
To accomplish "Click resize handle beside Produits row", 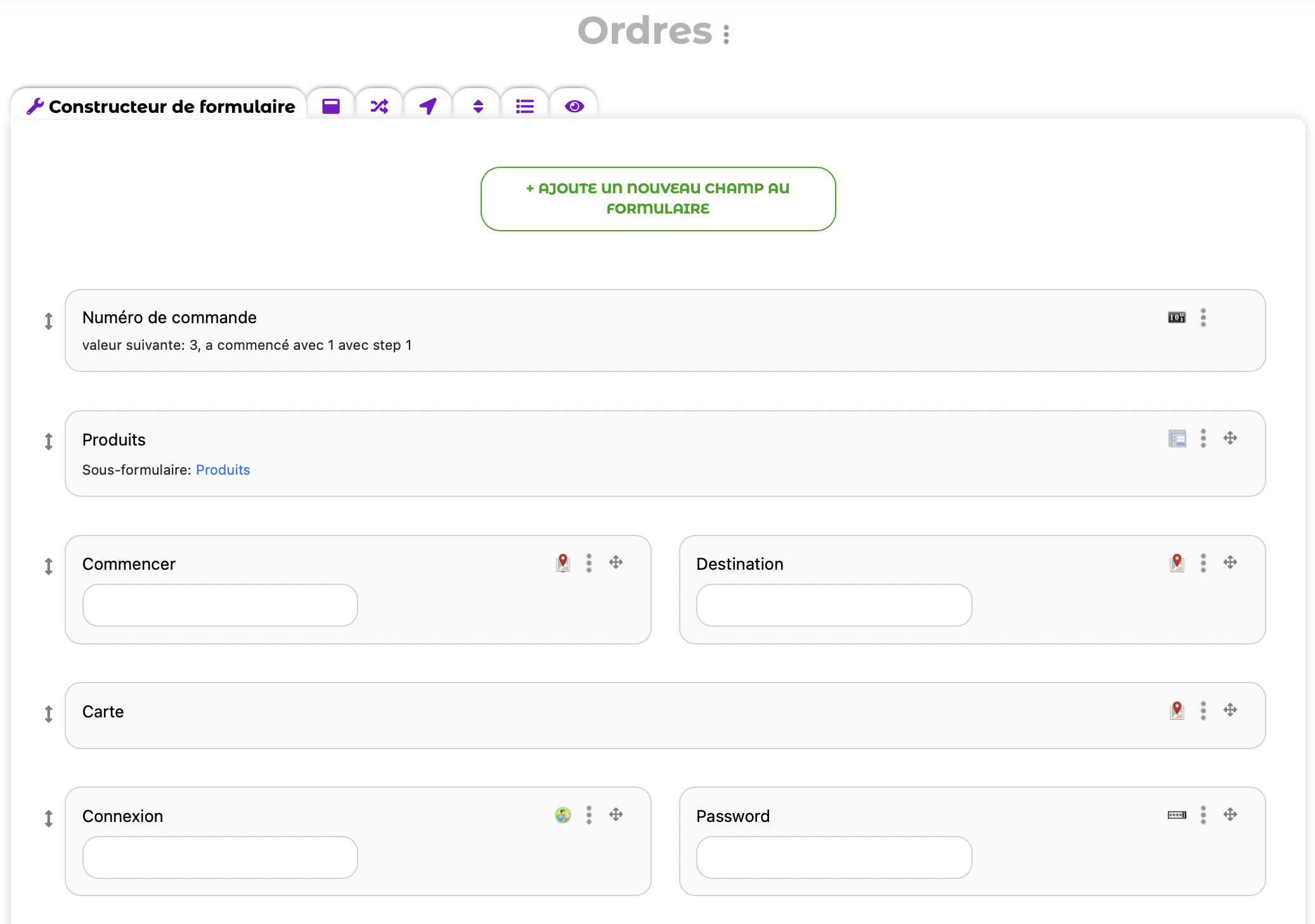I will [49, 441].
